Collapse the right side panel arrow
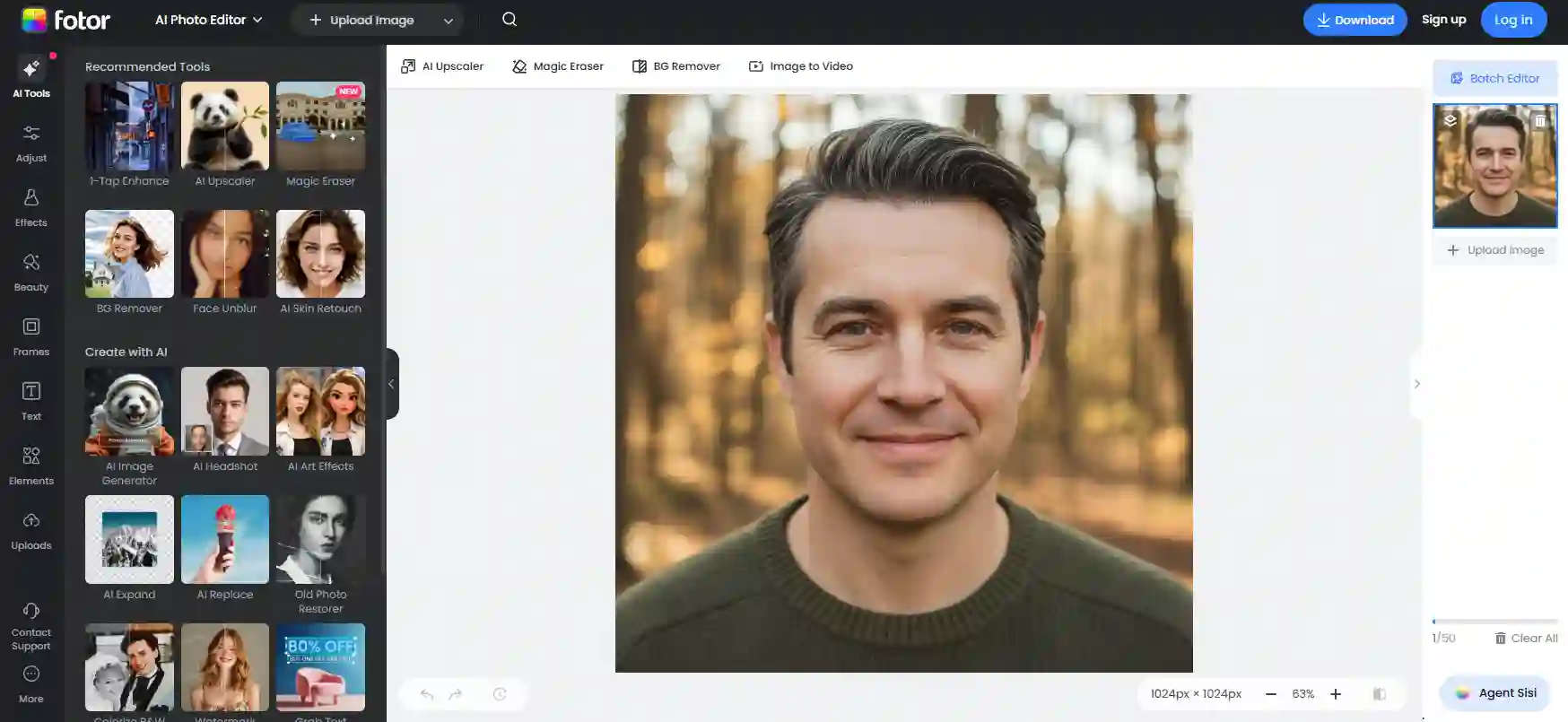The image size is (1568, 722). pos(1416,384)
